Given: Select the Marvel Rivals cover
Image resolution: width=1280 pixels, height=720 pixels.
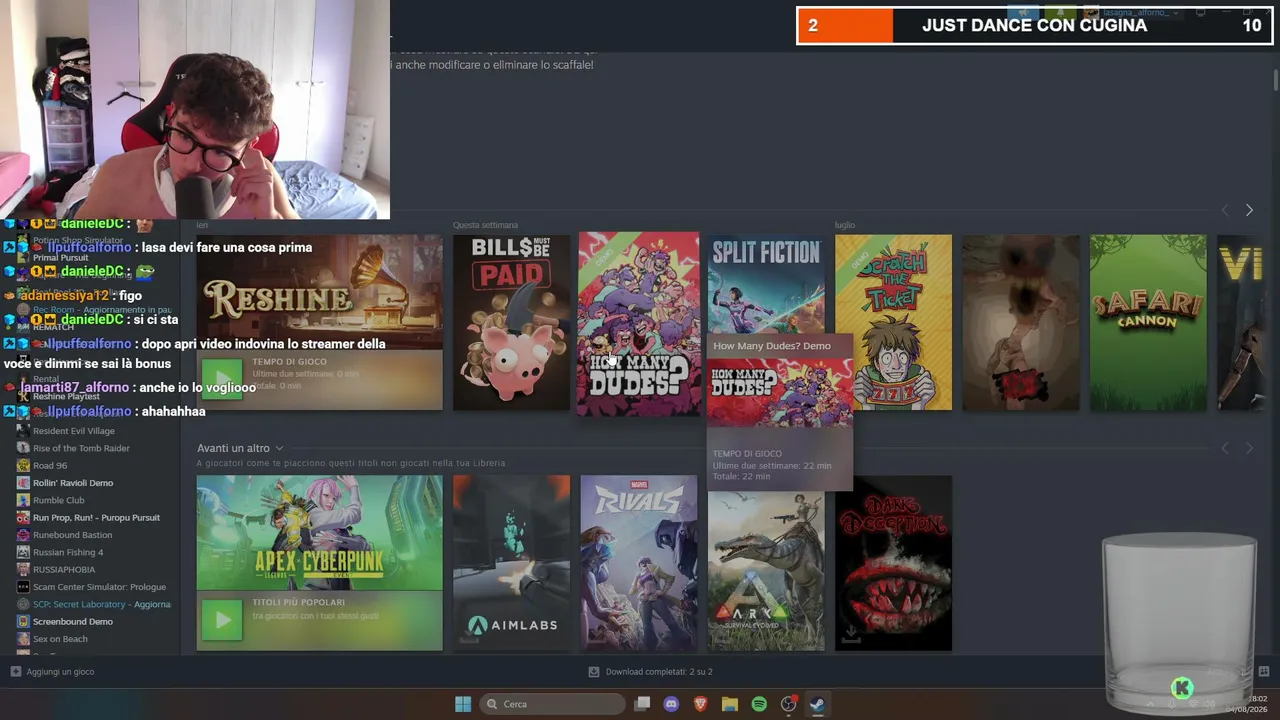Looking at the screenshot, I should pyautogui.click(x=639, y=563).
